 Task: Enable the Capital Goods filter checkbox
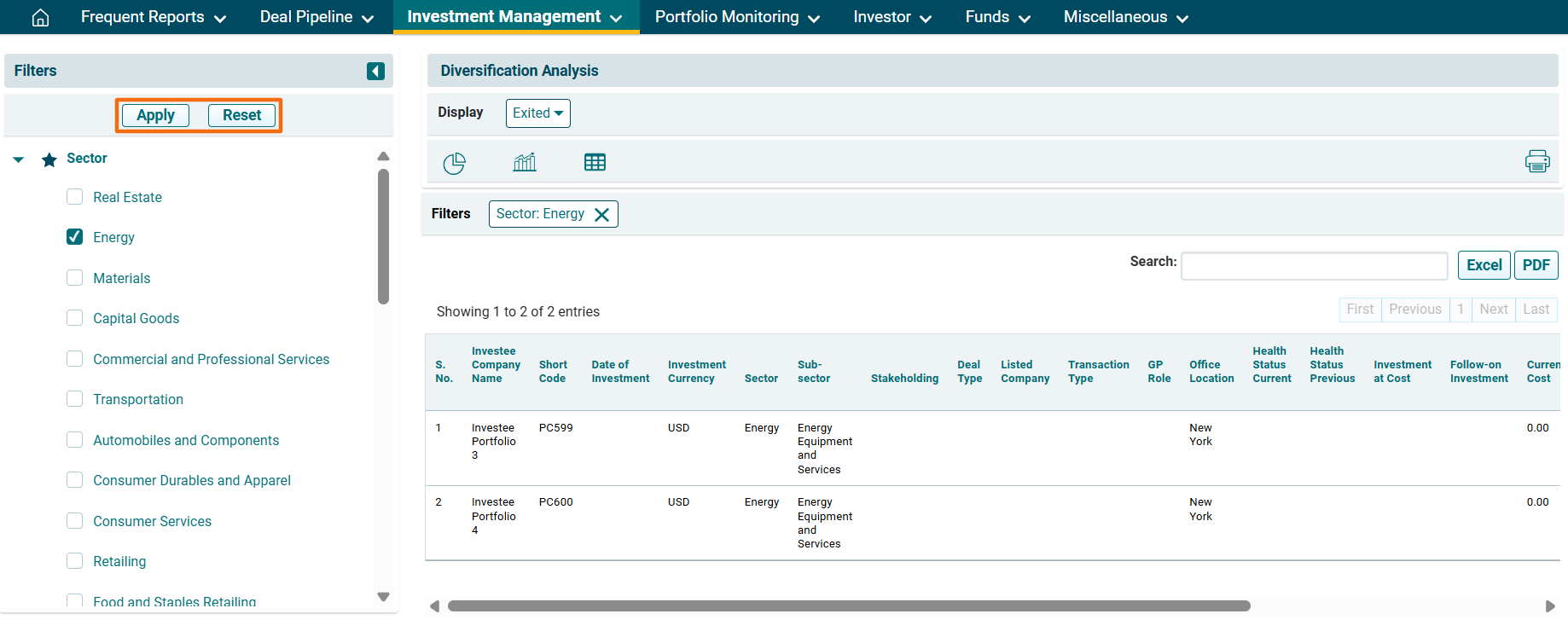click(x=75, y=318)
